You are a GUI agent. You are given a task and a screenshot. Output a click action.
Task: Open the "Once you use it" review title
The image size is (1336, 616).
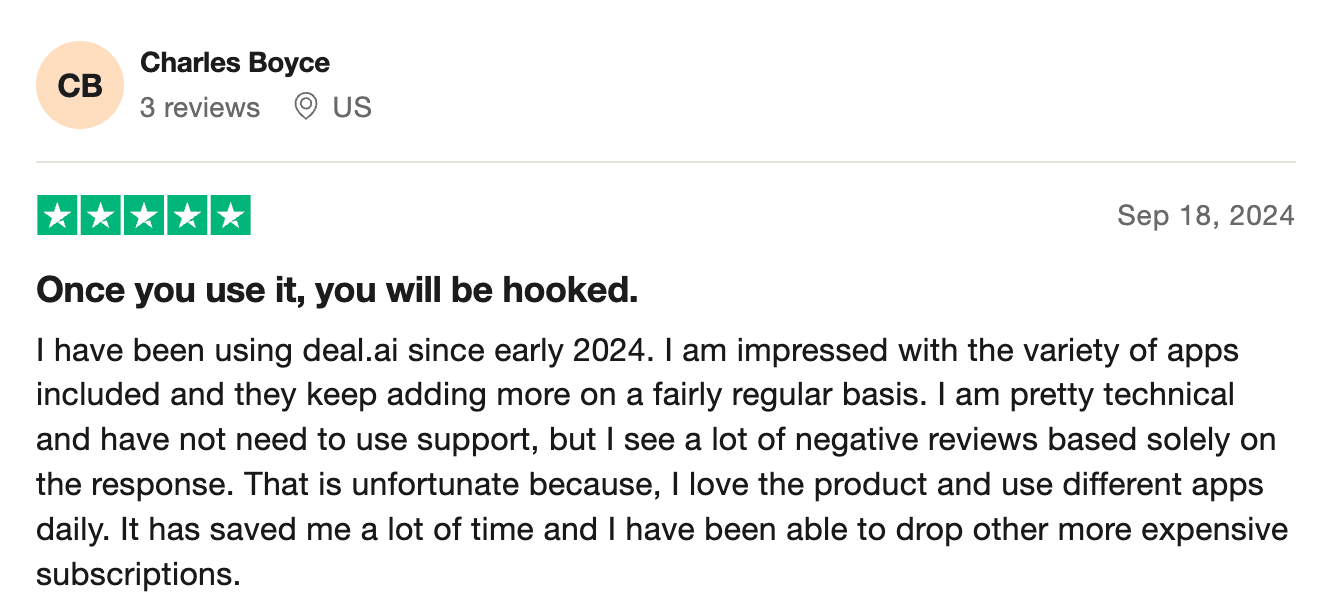tap(337, 291)
